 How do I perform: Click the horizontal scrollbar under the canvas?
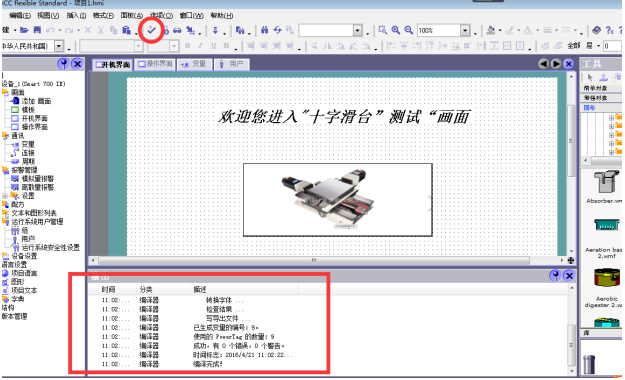pyautogui.click(x=314, y=260)
